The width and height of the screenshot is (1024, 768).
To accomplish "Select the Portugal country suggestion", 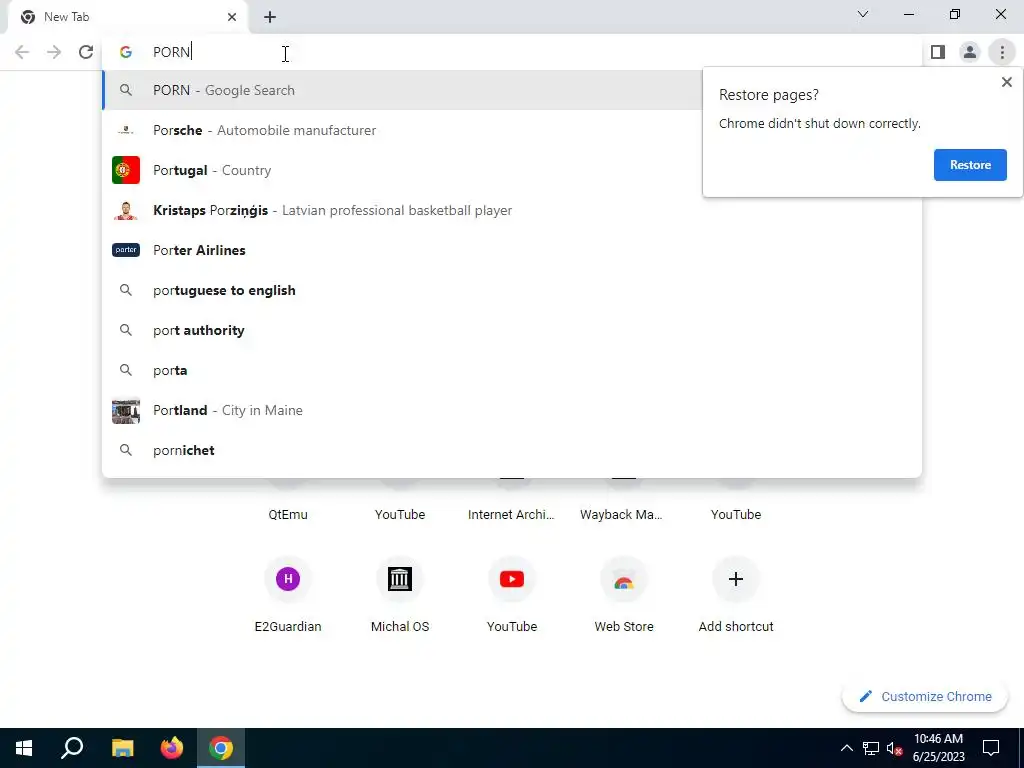I will pos(402,170).
